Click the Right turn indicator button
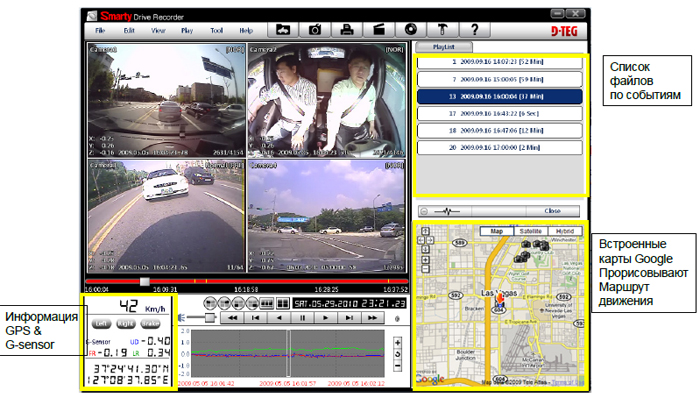Viewport: 700px width, 398px height. pyautogui.click(x=125, y=323)
